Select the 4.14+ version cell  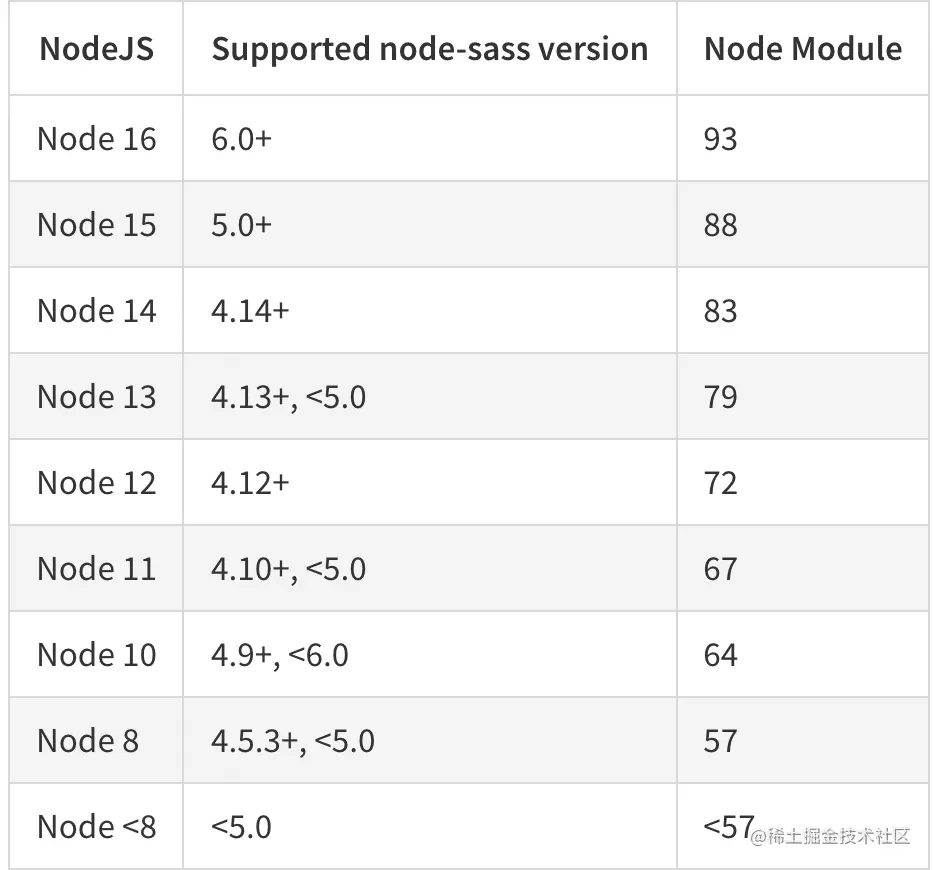pyautogui.click(x=250, y=311)
